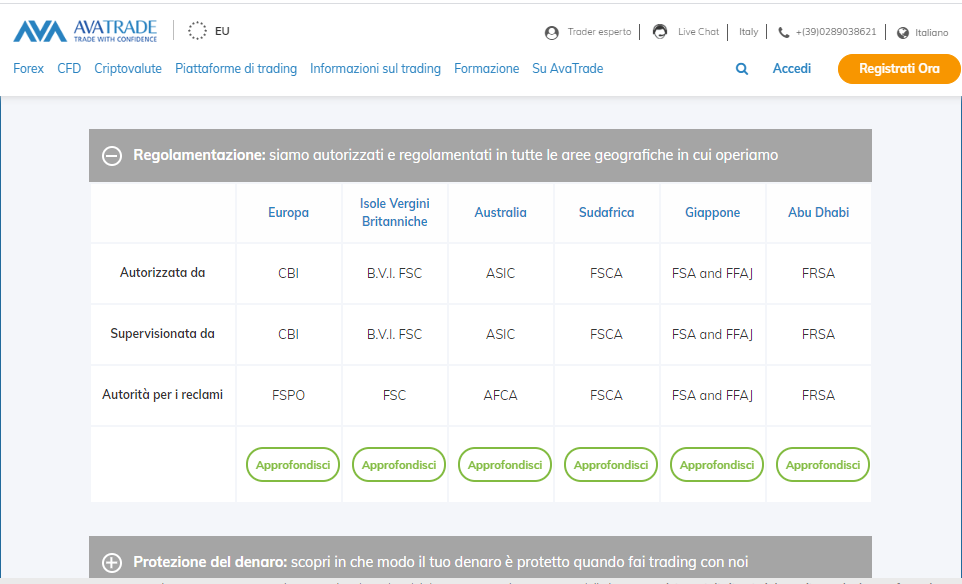962x584 pixels.
Task: Click the EU stars region icon
Action: (x=197, y=31)
